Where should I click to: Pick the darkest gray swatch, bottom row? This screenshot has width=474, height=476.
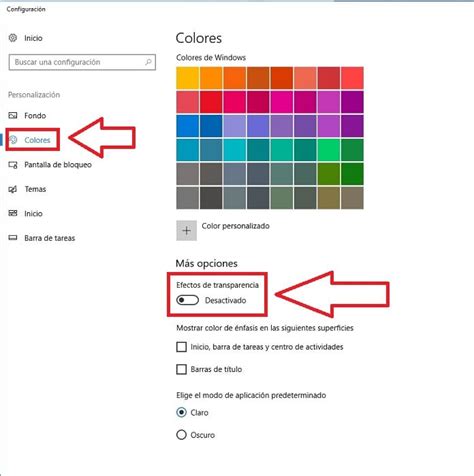tap(211, 198)
